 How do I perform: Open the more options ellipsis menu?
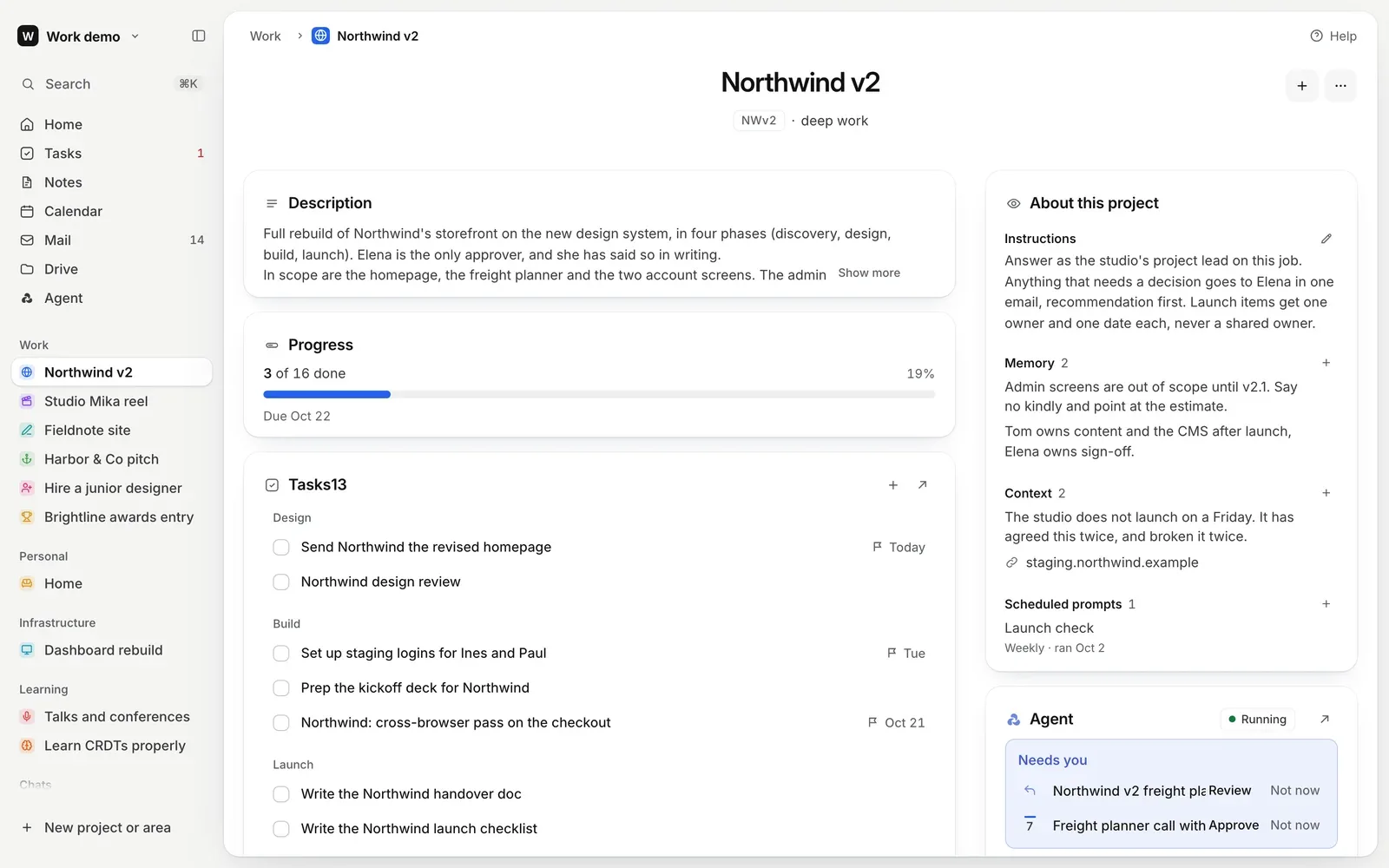[x=1340, y=85]
